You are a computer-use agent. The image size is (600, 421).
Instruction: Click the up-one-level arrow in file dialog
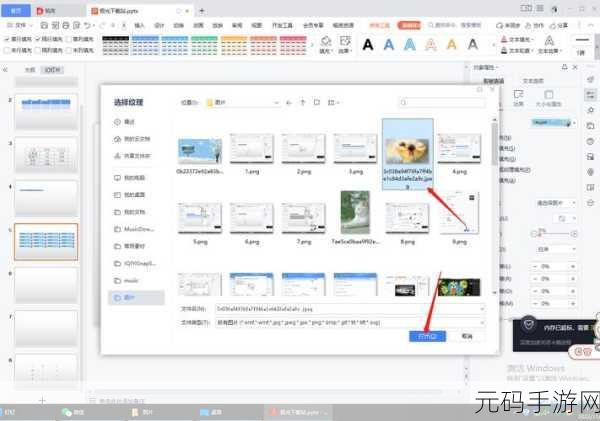pyautogui.click(x=303, y=103)
